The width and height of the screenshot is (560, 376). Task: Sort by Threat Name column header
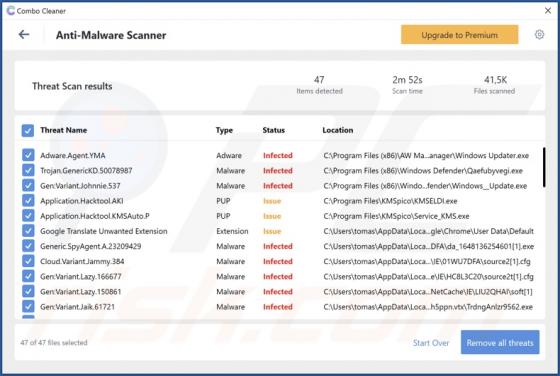point(64,130)
